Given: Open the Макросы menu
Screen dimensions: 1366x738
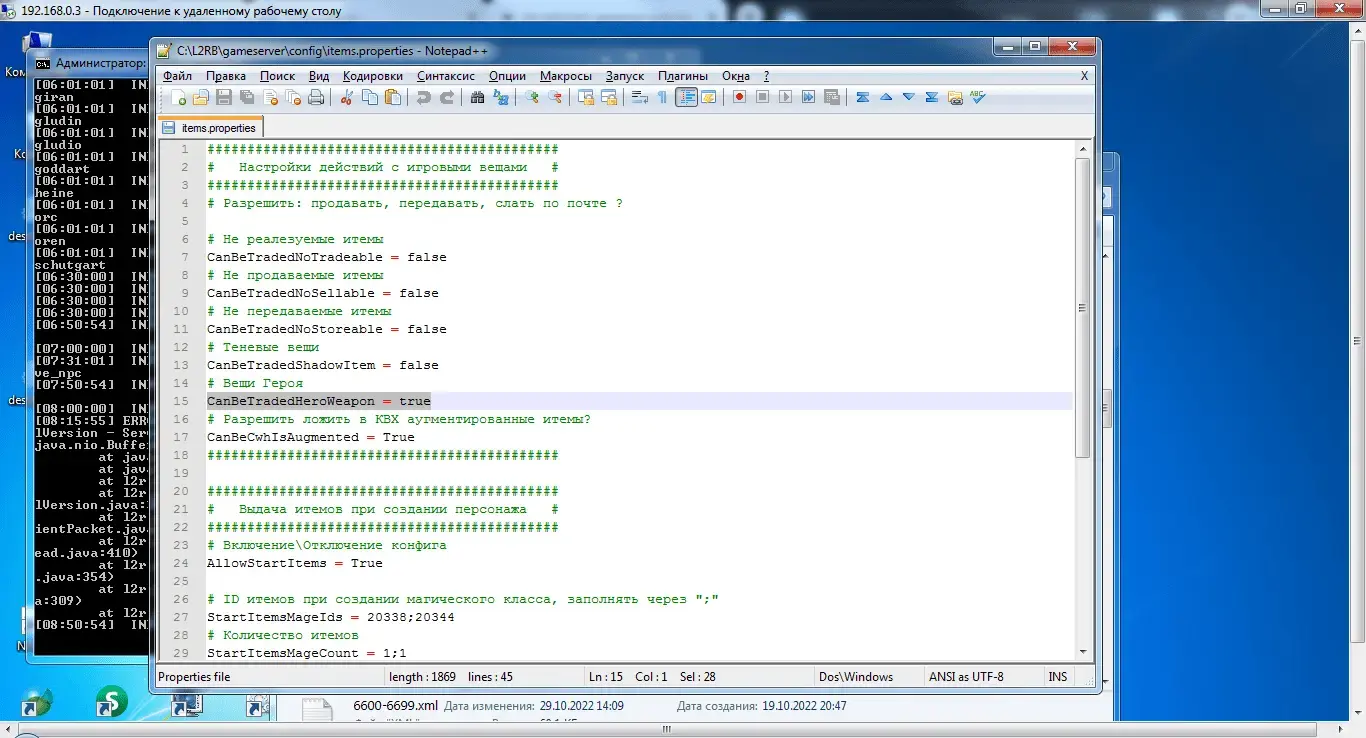Looking at the screenshot, I should click(x=566, y=76).
